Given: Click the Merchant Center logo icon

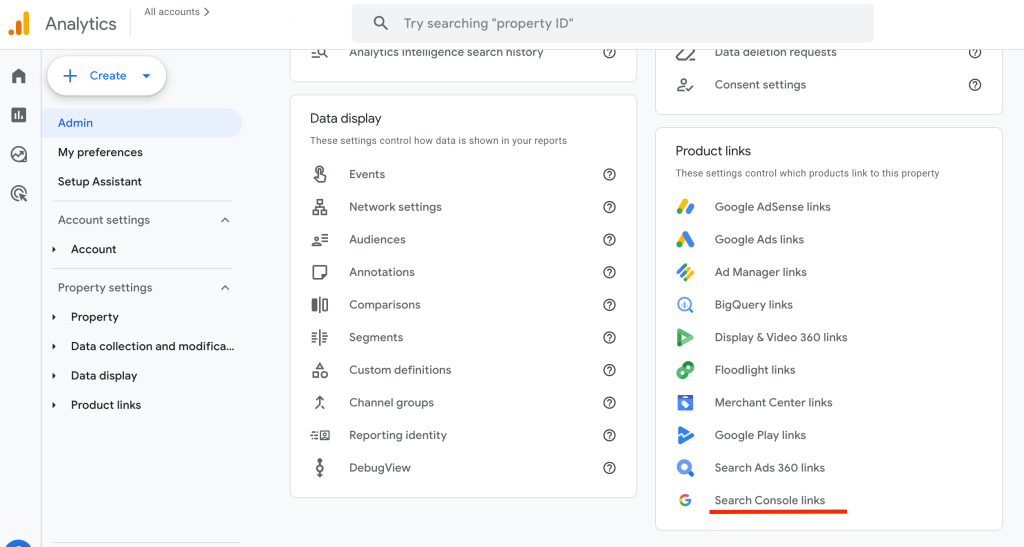Looking at the screenshot, I should 685,403.
